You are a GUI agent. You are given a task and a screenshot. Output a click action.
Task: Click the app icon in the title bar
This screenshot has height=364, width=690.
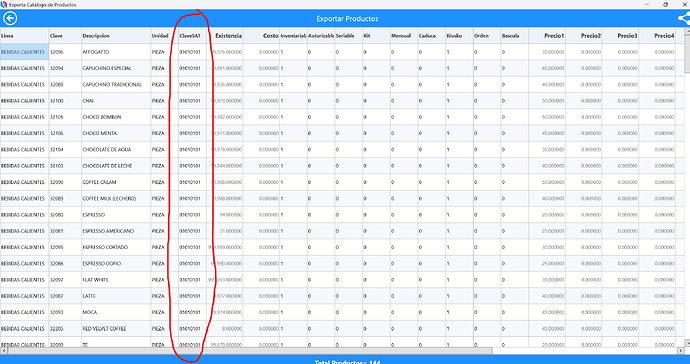pos(4,4)
